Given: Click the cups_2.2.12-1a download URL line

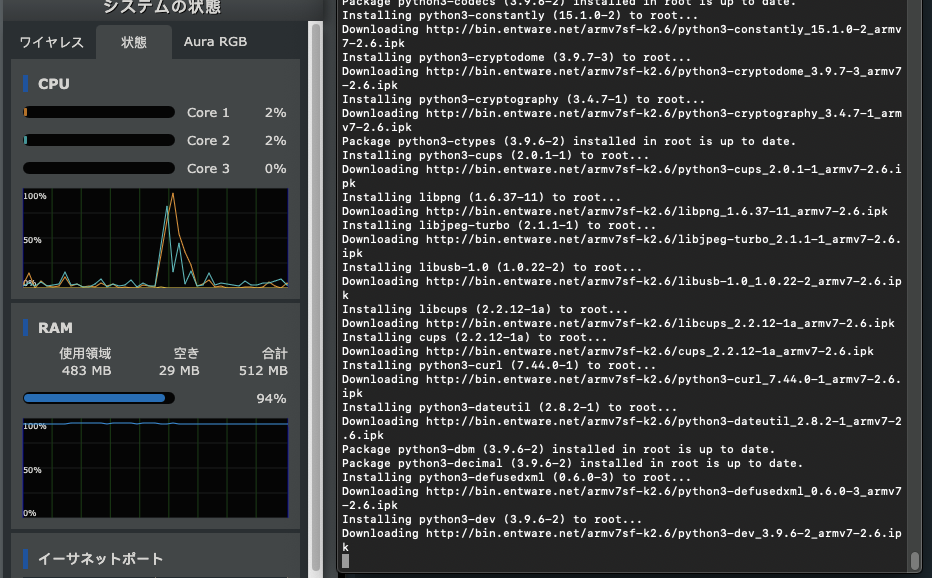Looking at the screenshot, I should (x=607, y=351).
